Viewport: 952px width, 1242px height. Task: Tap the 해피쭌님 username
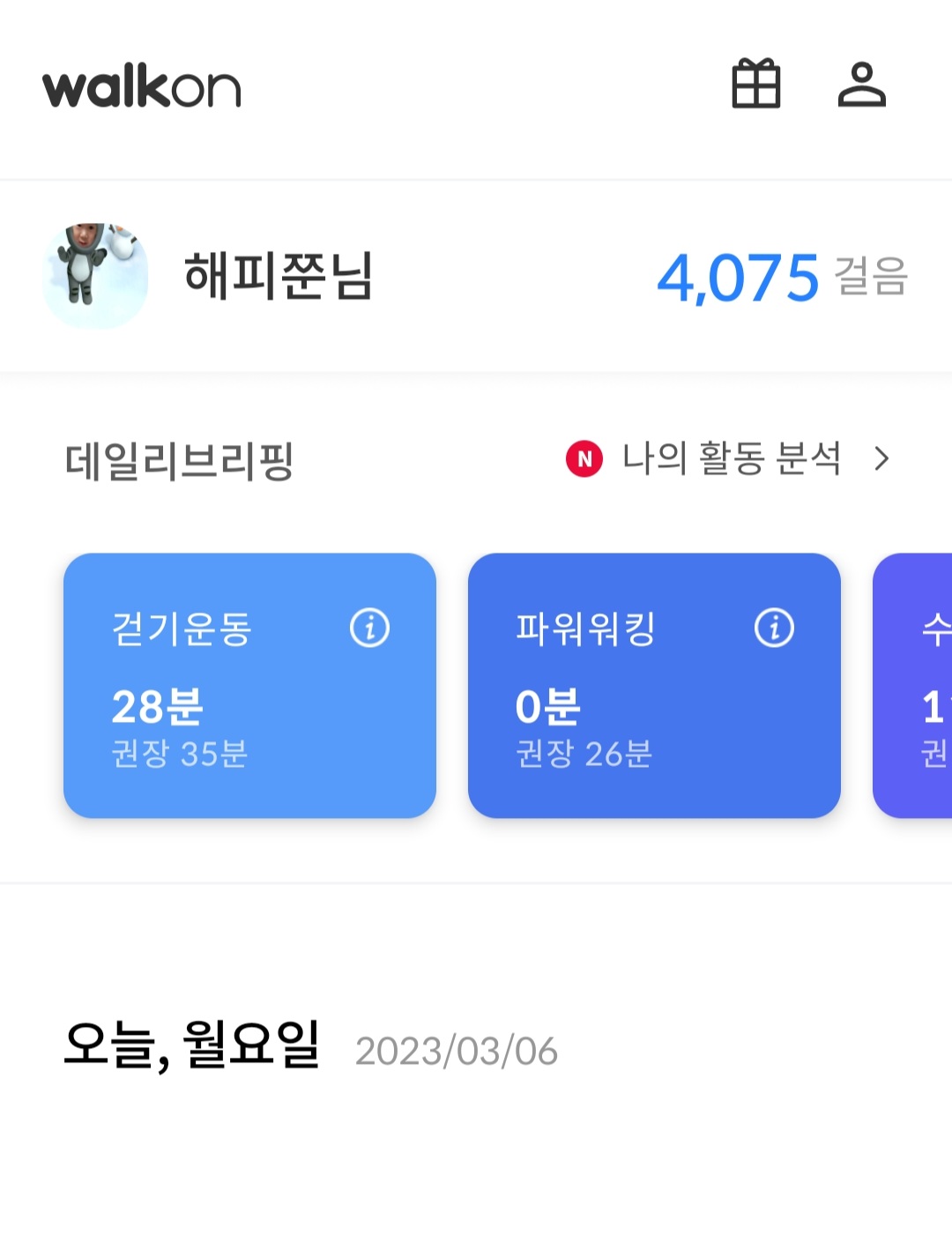click(x=279, y=276)
